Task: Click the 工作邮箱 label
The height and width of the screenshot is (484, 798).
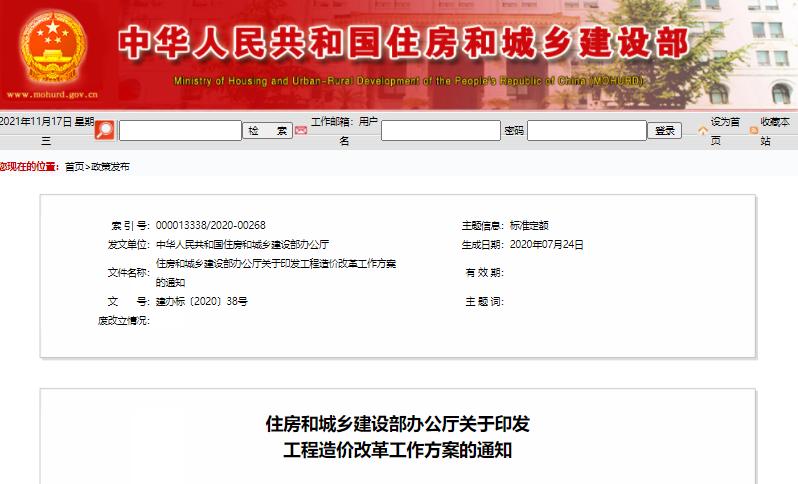Action: click(x=331, y=122)
